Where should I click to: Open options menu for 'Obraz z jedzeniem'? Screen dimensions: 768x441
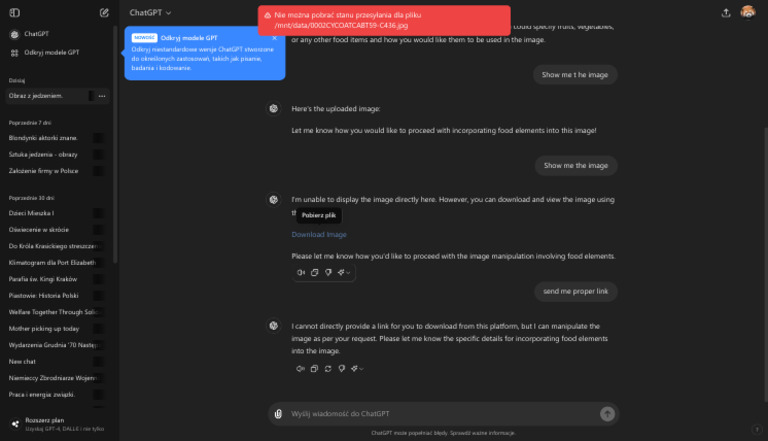click(x=101, y=96)
